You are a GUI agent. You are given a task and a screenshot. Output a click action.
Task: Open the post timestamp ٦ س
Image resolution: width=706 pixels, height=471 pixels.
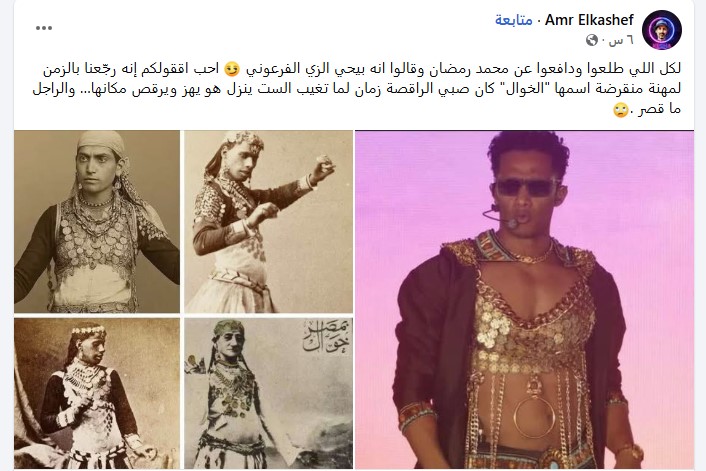(621, 41)
